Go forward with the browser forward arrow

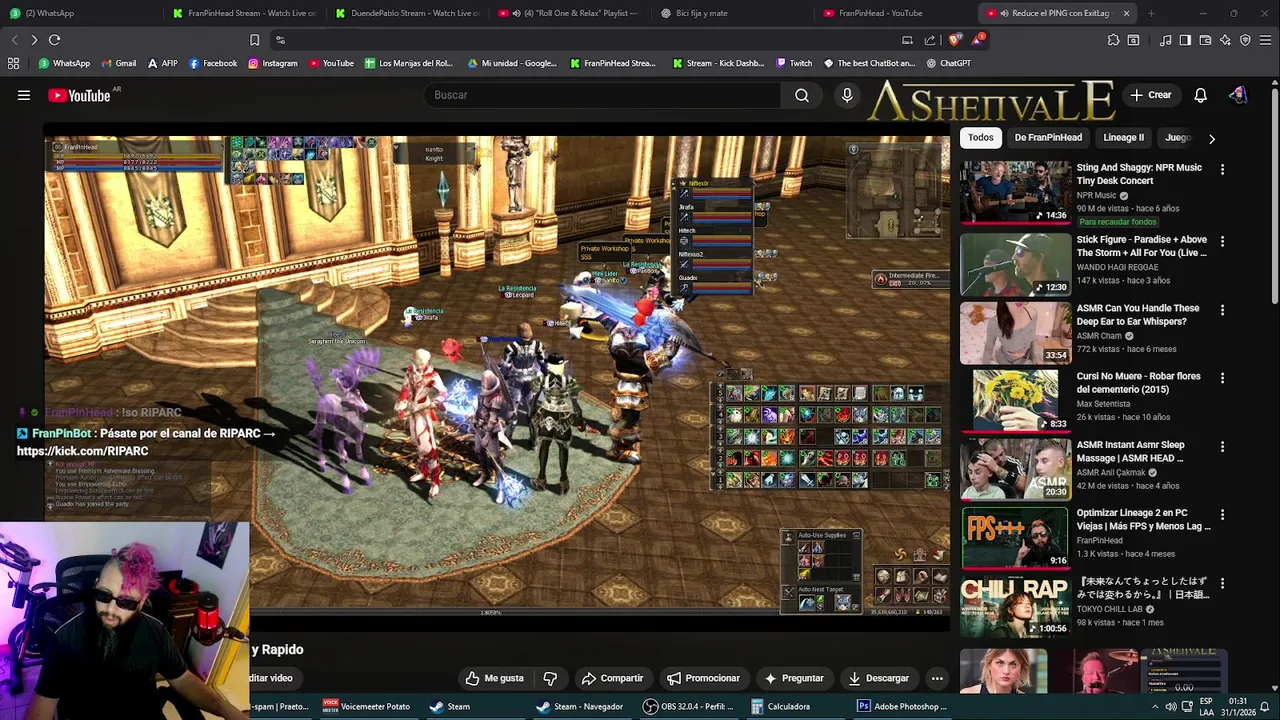coord(34,40)
